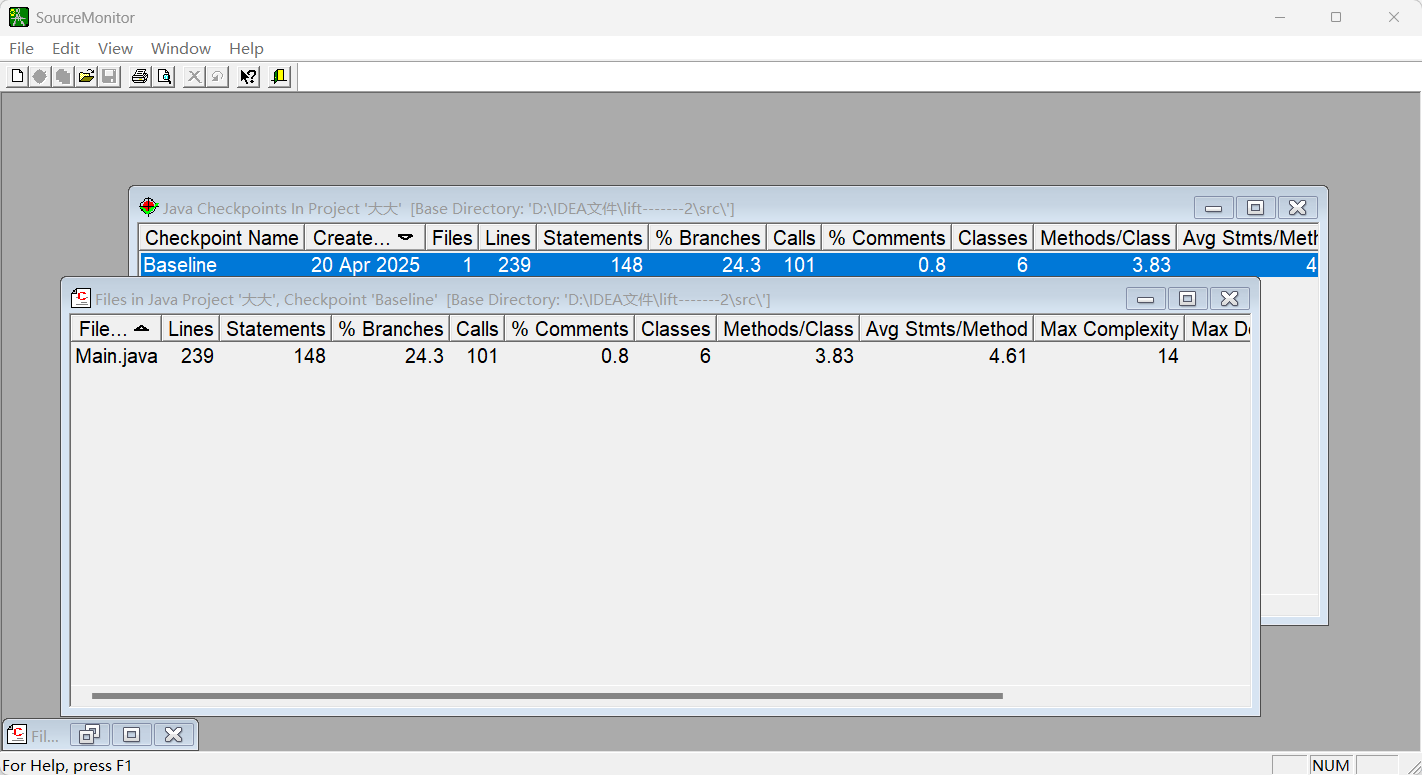Click Methods/Class header in Files window
Image resolution: width=1422 pixels, height=775 pixels.
click(788, 329)
